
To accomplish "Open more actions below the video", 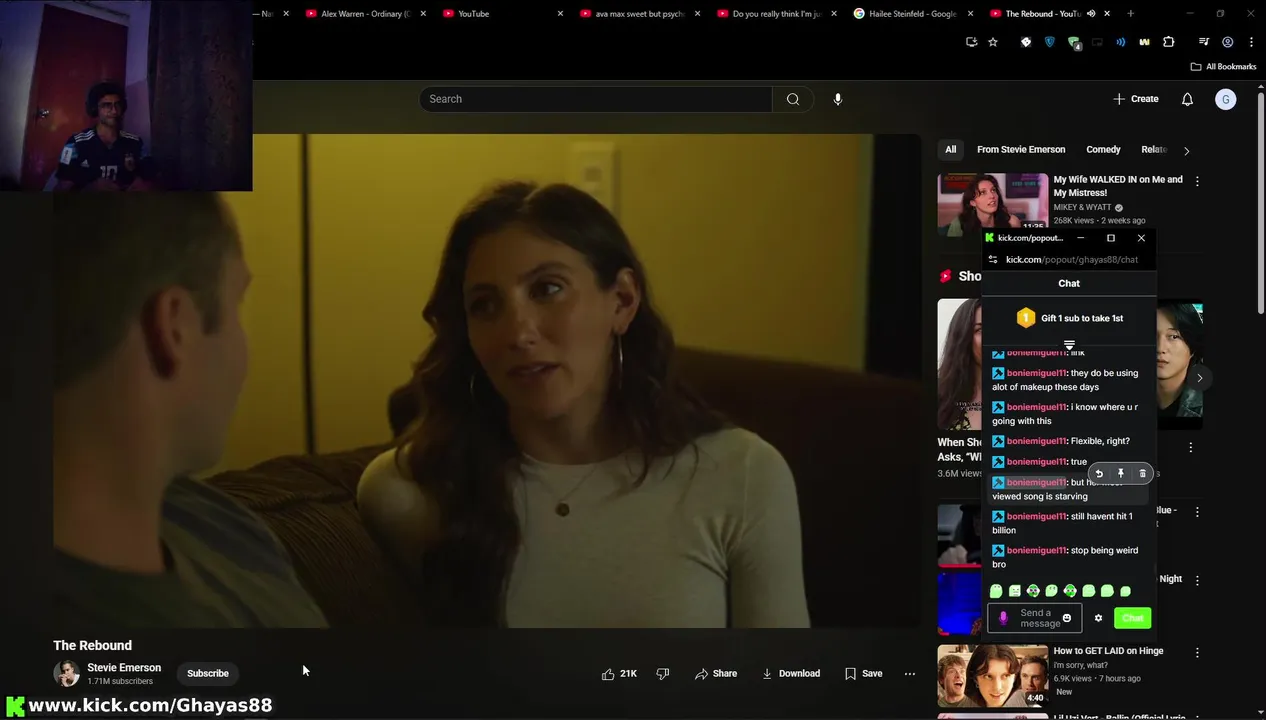I will coord(910,674).
